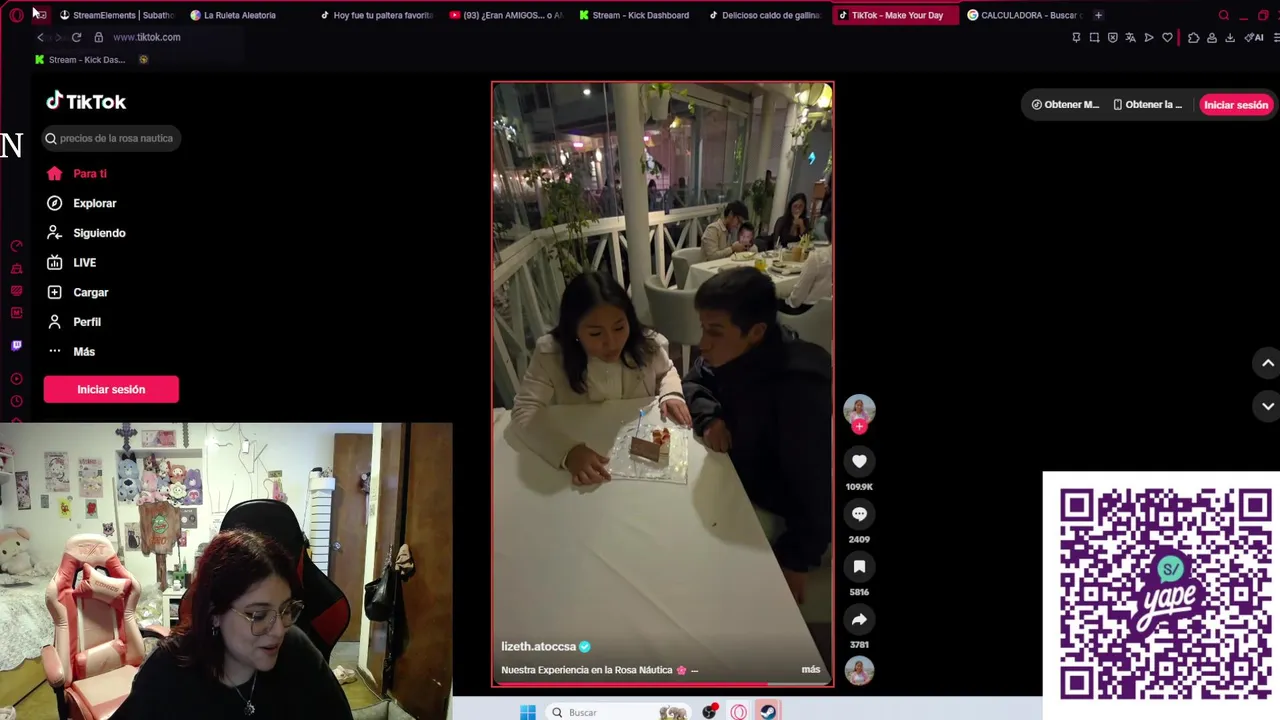The width and height of the screenshot is (1280, 720).
Task: Click the sidebar Iniciar sesión button
Action: (111, 389)
